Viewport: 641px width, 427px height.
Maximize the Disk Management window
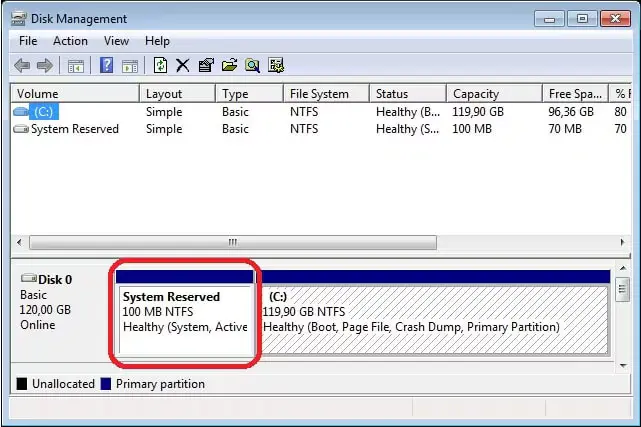click(x=582, y=19)
